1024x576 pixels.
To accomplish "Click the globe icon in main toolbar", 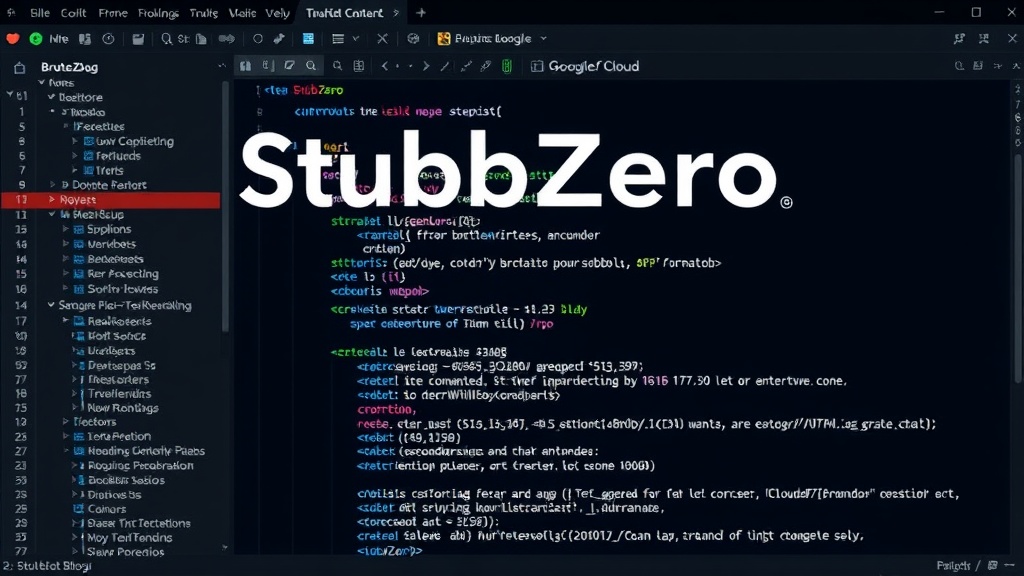I will click(413, 39).
